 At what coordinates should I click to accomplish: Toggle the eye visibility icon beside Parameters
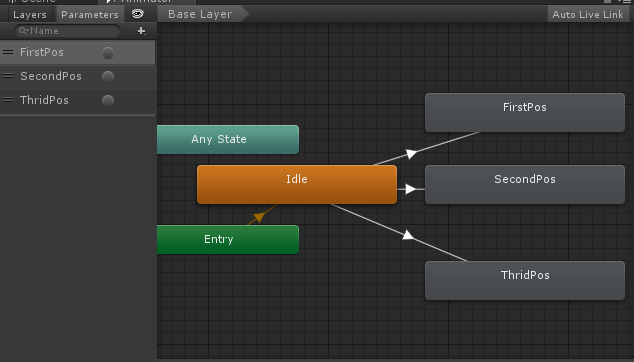[x=138, y=14]
